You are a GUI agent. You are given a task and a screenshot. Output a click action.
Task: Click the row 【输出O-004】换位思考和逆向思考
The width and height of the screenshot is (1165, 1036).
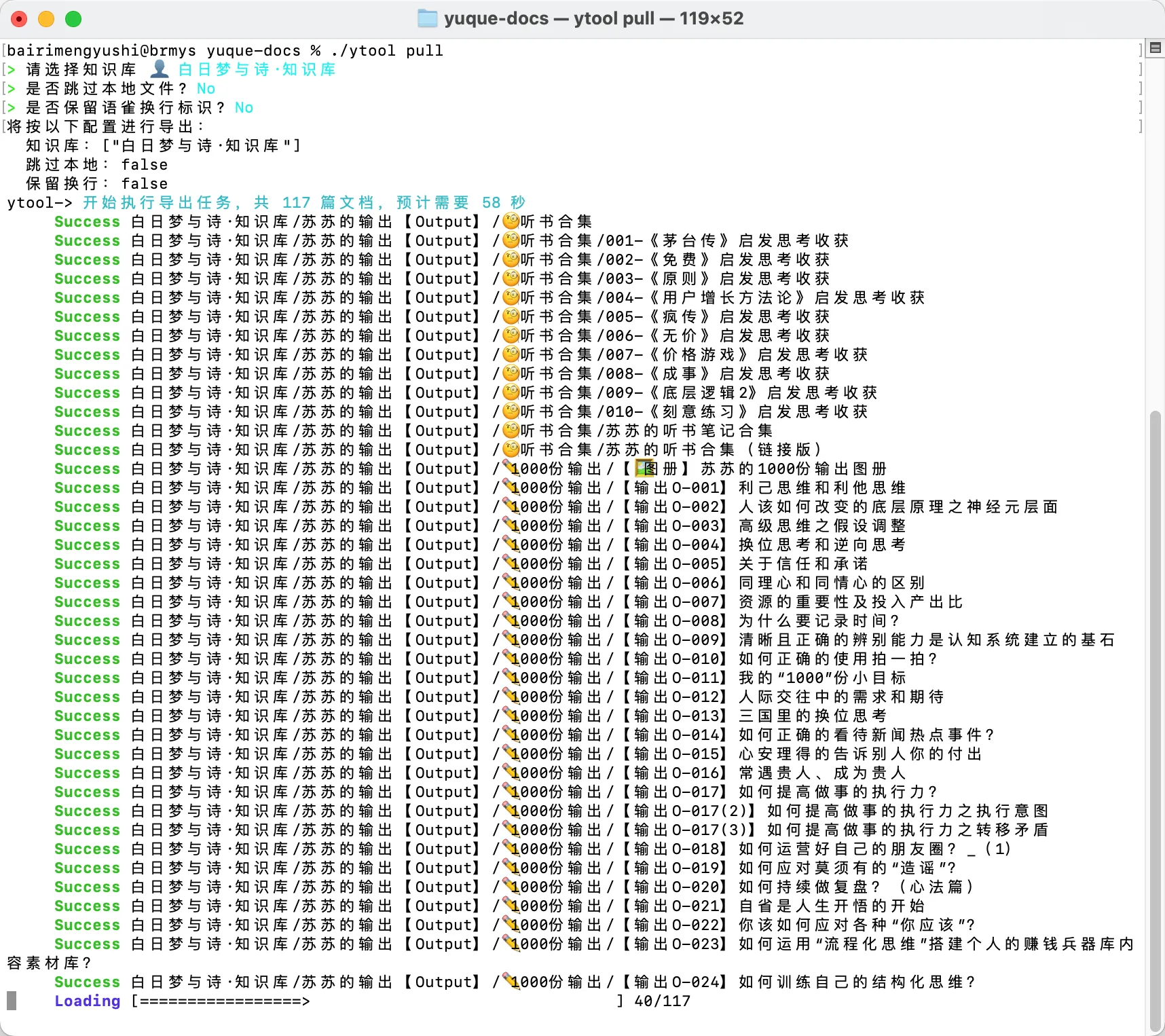pos(480,544)
